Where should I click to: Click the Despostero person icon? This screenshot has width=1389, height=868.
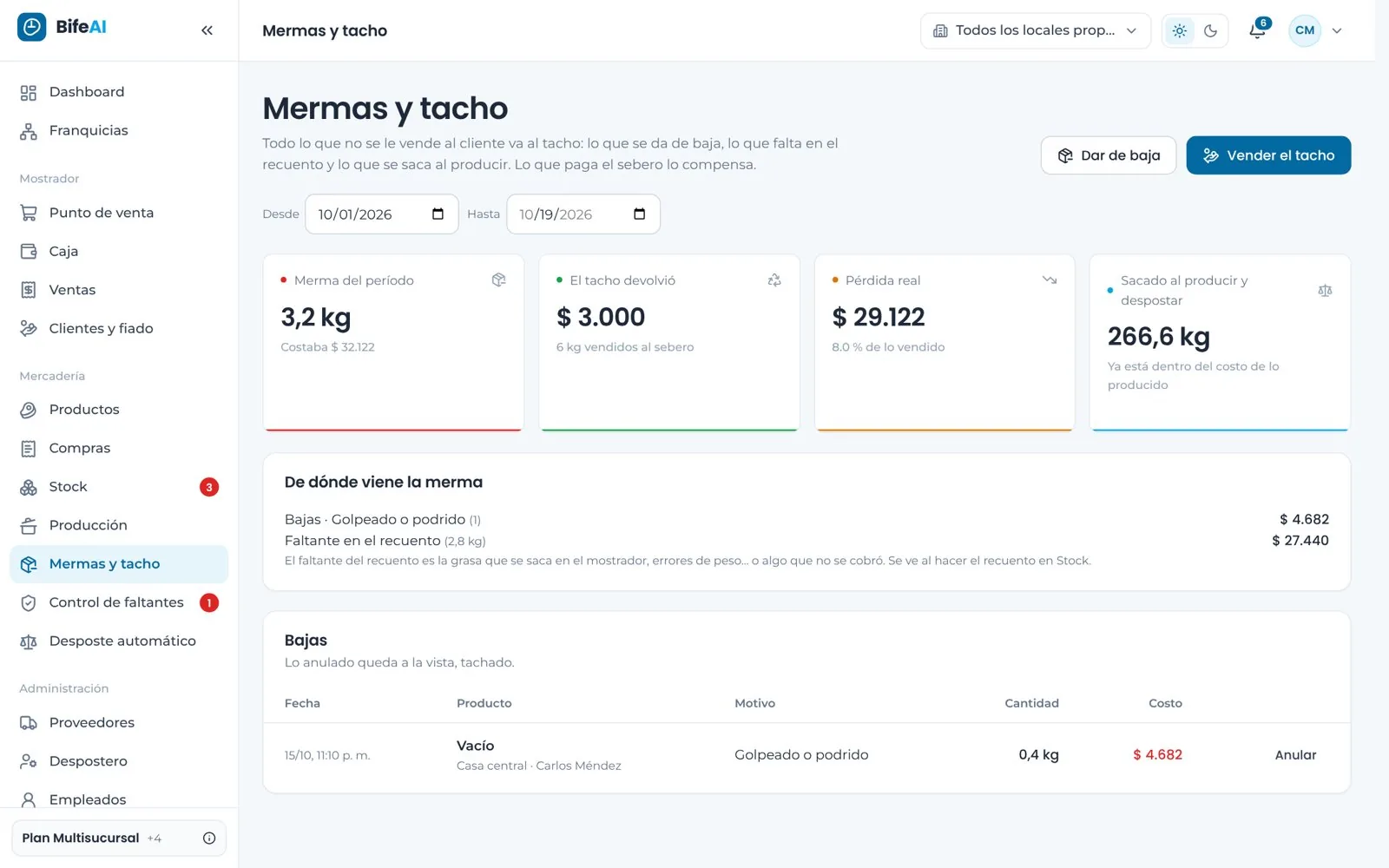click(x=29, y=761)
